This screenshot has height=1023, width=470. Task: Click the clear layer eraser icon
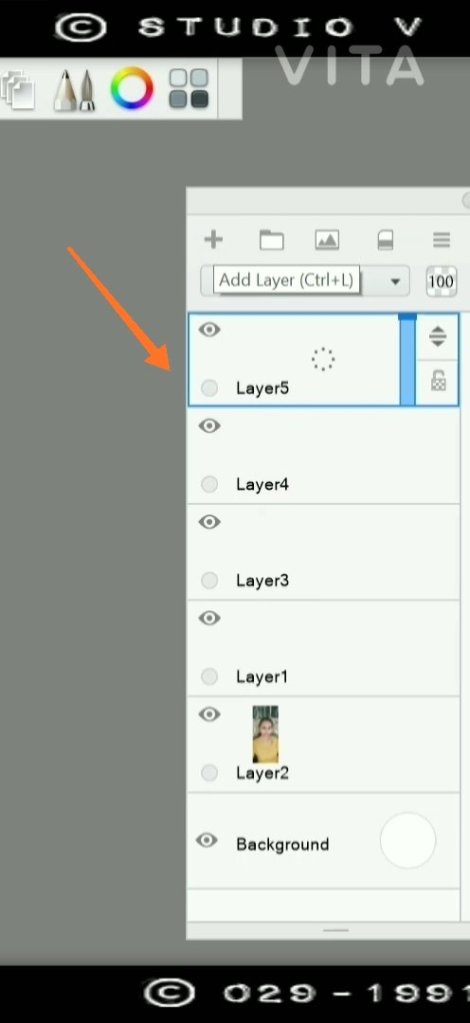[x=385, y=240]
